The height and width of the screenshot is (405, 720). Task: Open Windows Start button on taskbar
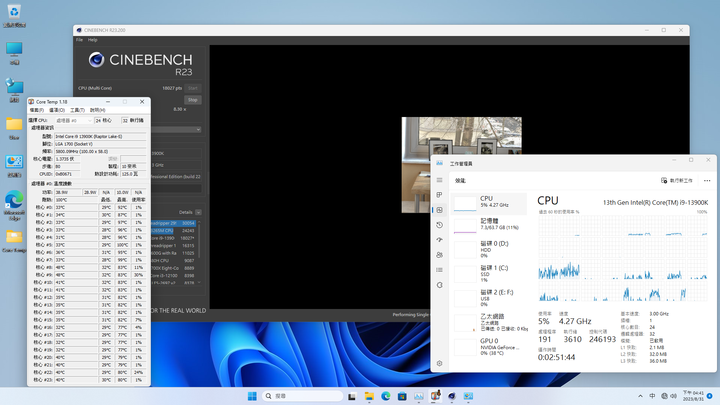click(x=252, y=396)
